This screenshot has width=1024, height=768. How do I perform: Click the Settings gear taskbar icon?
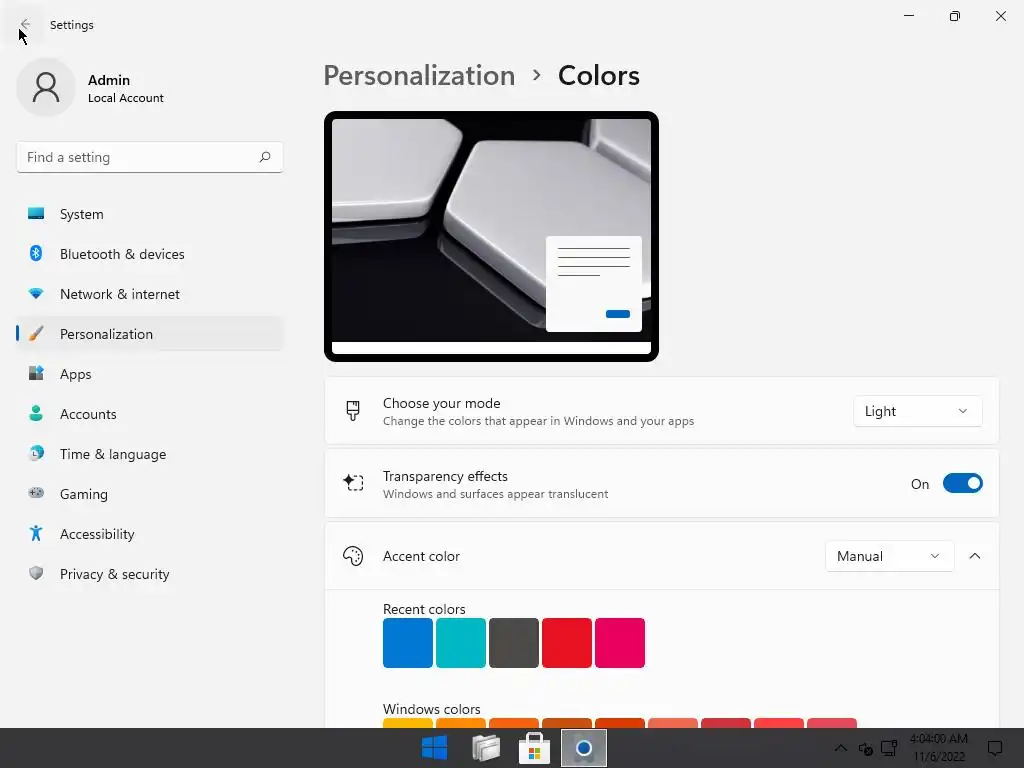584,748
